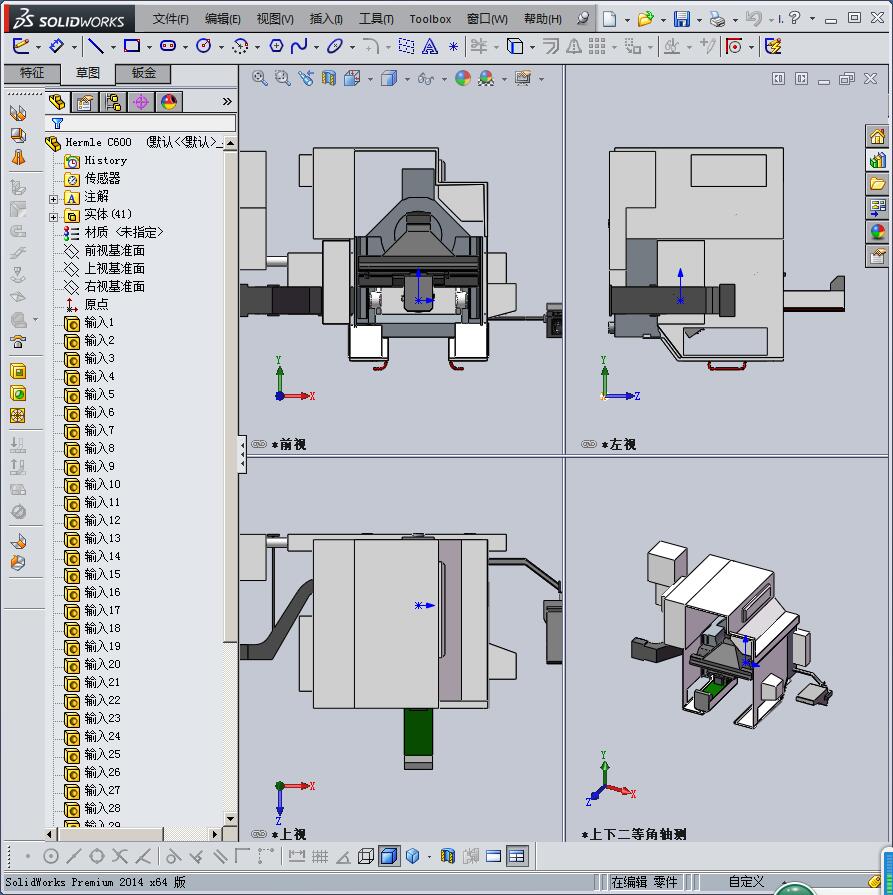Expand the 注解 annotations folder

point(54,198)
